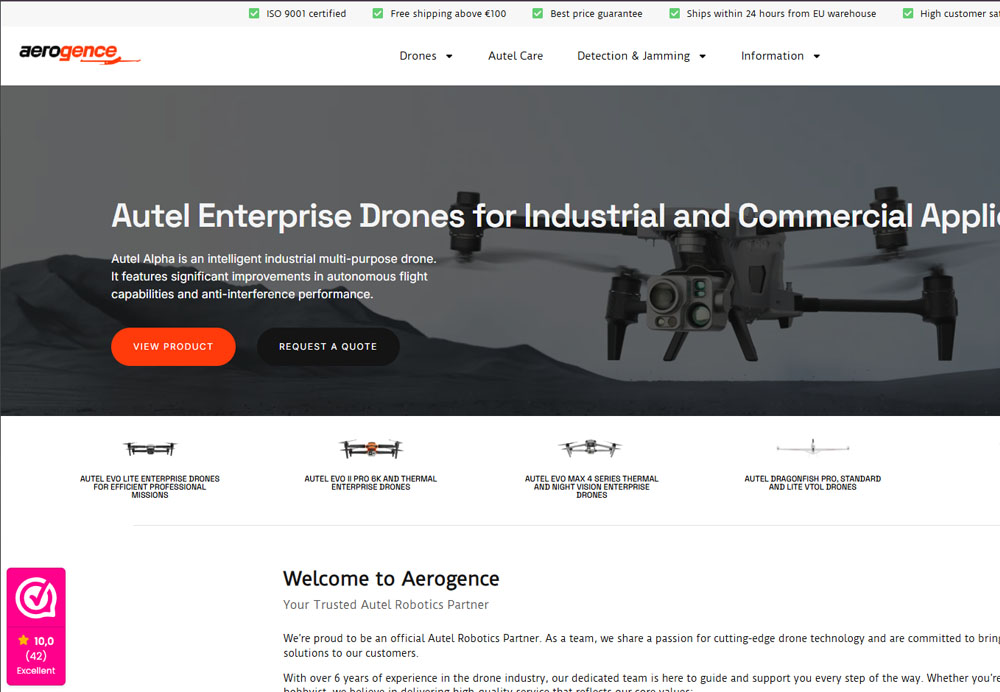Click the 'Autel Alpha is an intelligent' description
This screenshot has height=692, width=1000.
pos(274,276)
